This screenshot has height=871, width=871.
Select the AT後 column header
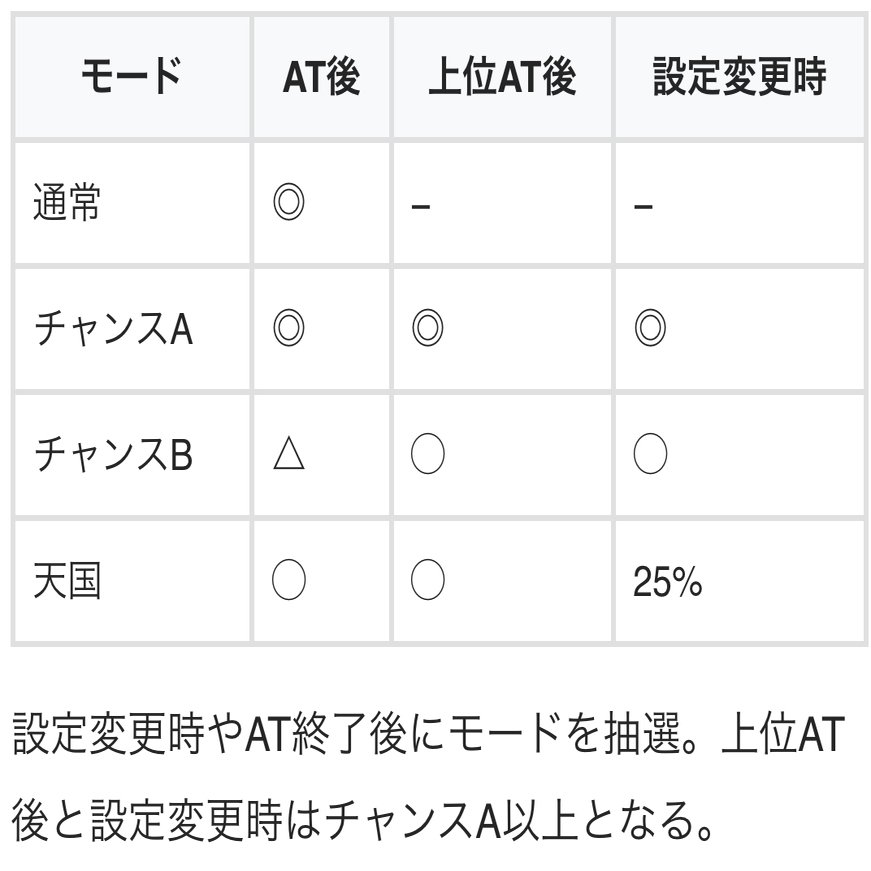(322, 77)
